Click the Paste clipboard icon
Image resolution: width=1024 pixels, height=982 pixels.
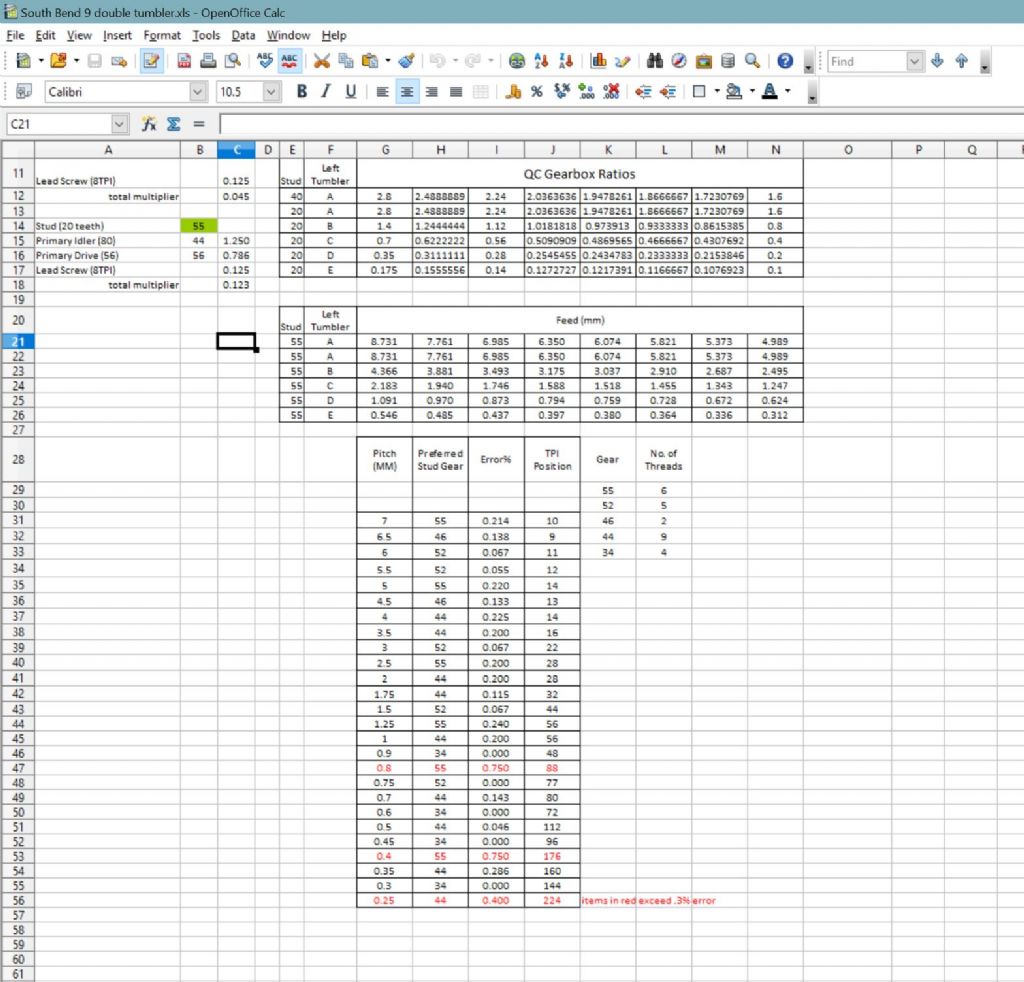(370, 61)
